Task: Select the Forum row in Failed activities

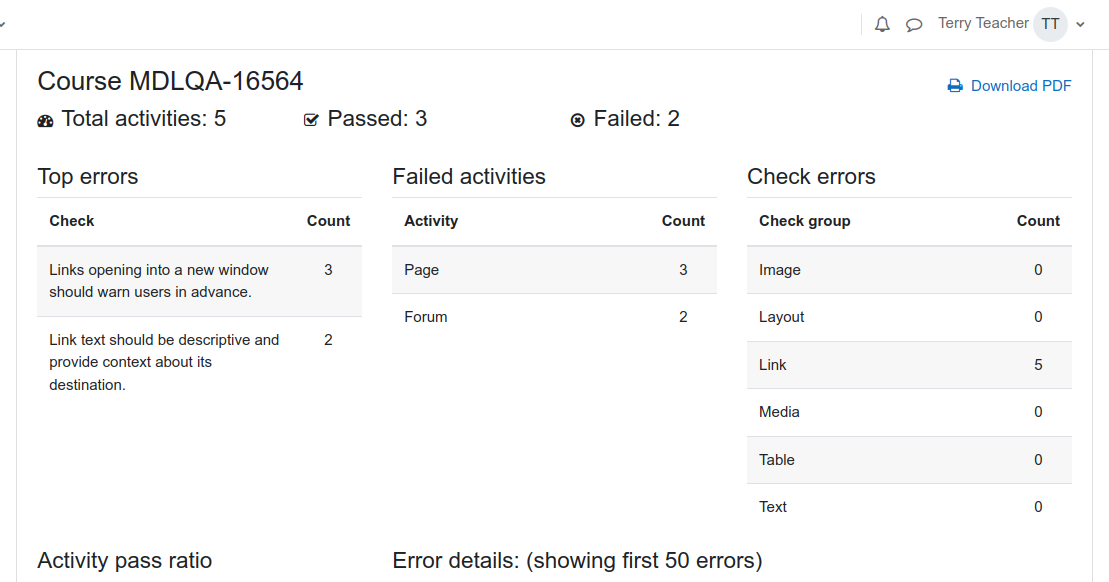Action: [x=554, y=318]
